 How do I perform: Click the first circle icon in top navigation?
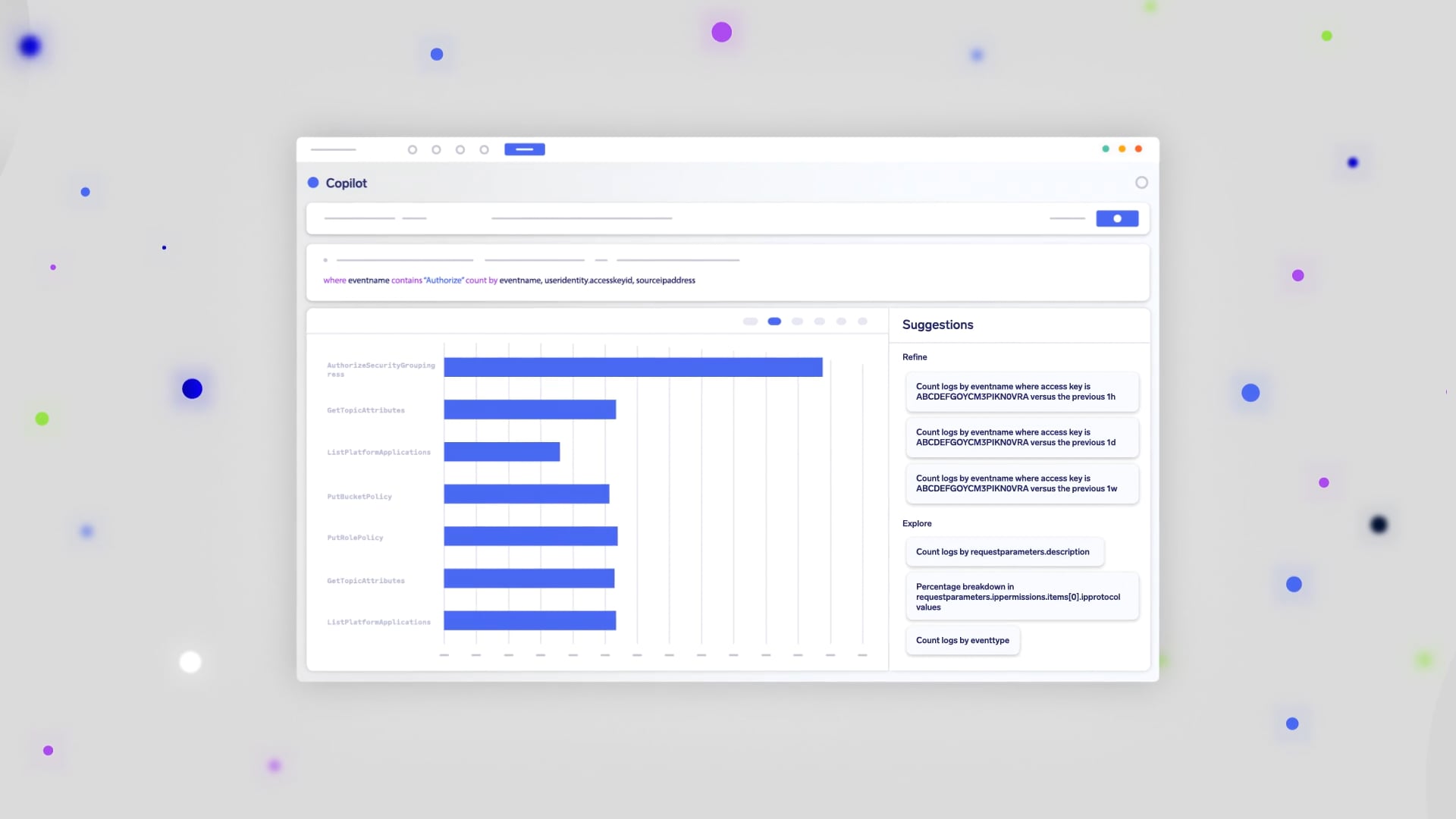pyautogui.click(x=413, y=149)
